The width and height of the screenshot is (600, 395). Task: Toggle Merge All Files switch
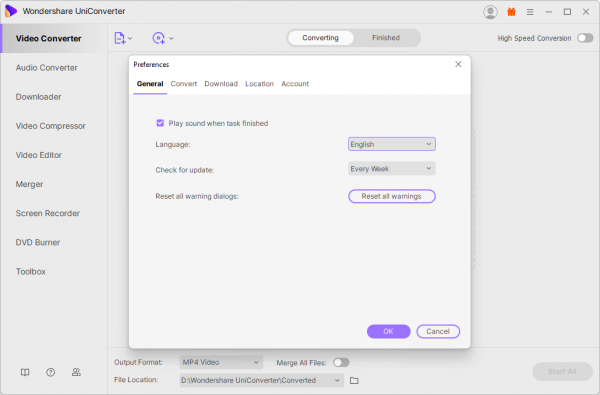tap(341, 362)
